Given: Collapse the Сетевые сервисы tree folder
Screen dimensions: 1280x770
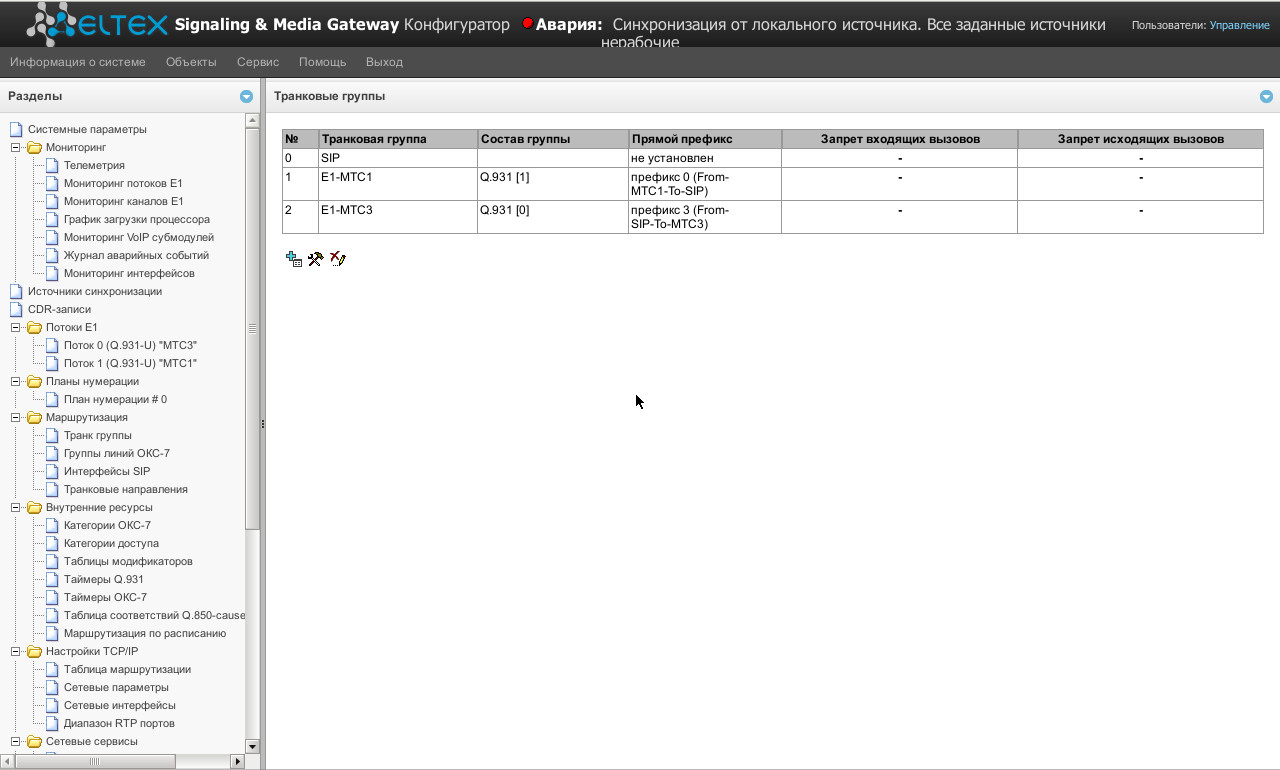Looking at the screenshot, I should (x=16, y=741).
